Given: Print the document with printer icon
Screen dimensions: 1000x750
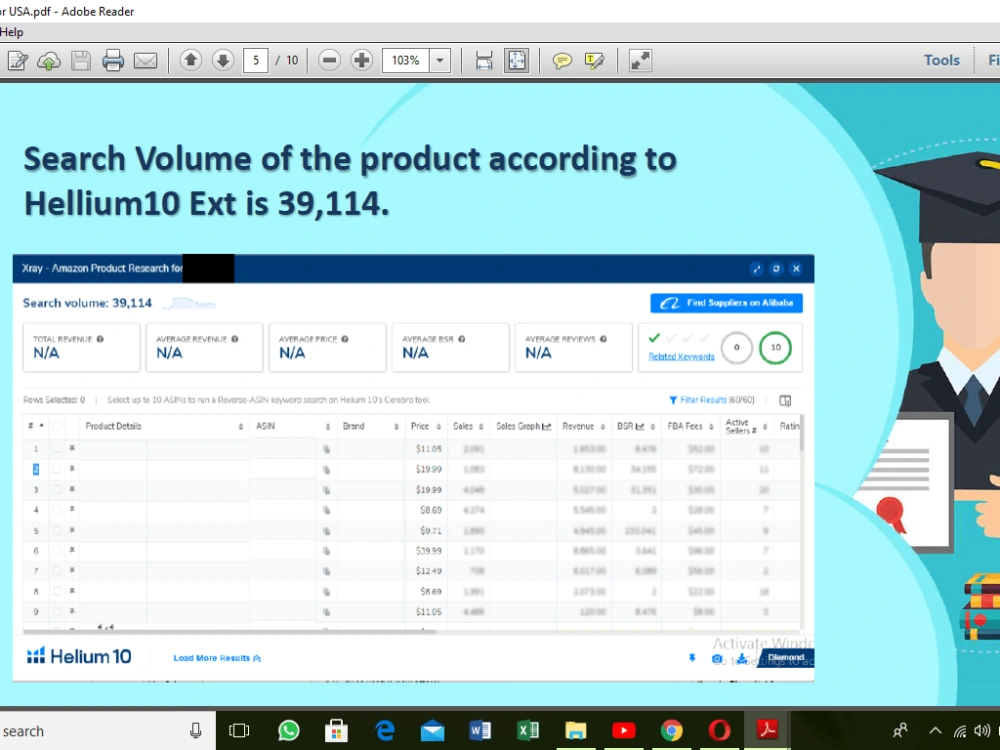Looking at the screenshot, I should [113, 61].
